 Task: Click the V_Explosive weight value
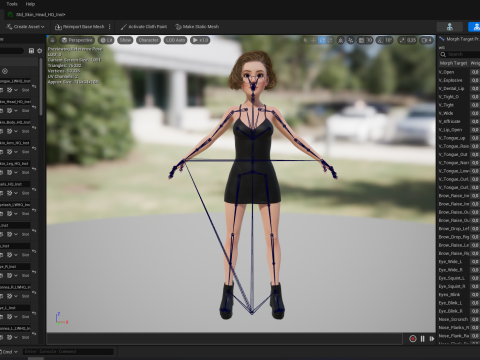point(475,80)
